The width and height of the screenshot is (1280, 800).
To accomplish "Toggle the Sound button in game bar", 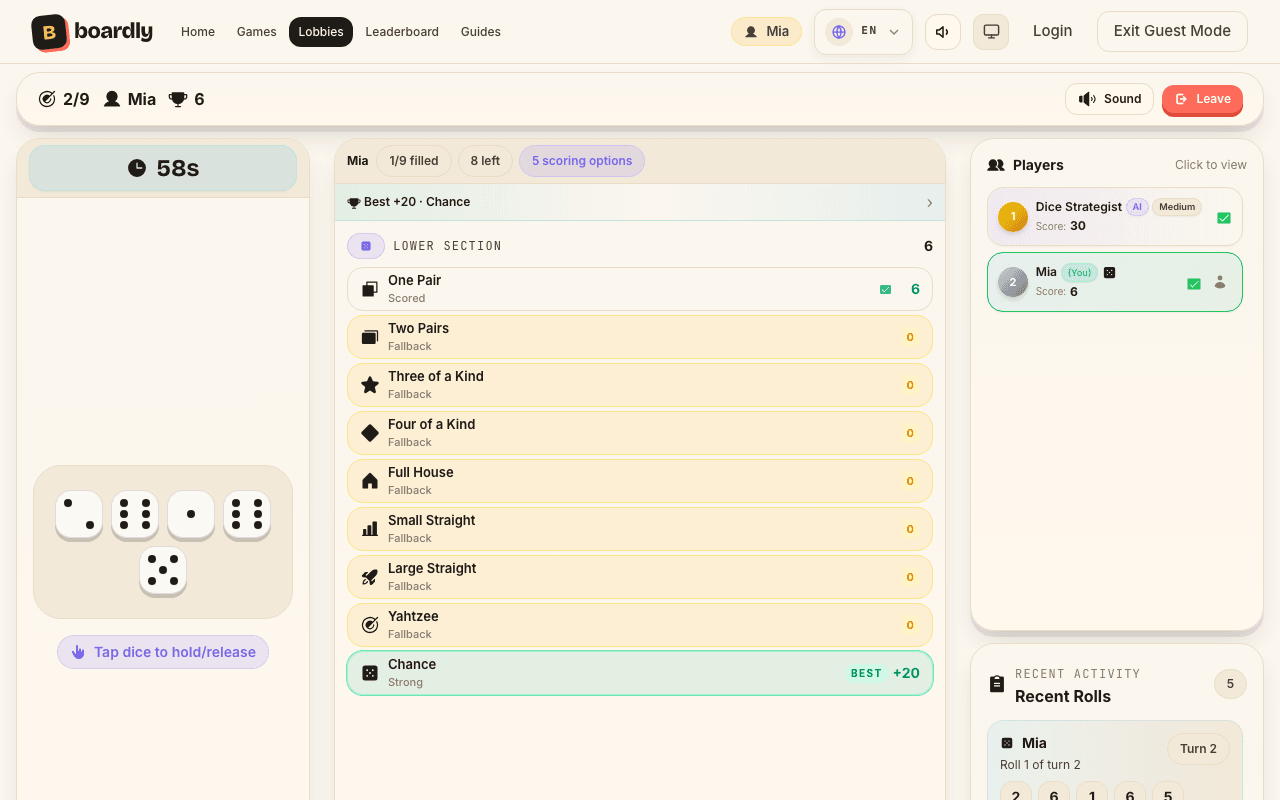I will pyautogui.click(x=1109, y=99).
